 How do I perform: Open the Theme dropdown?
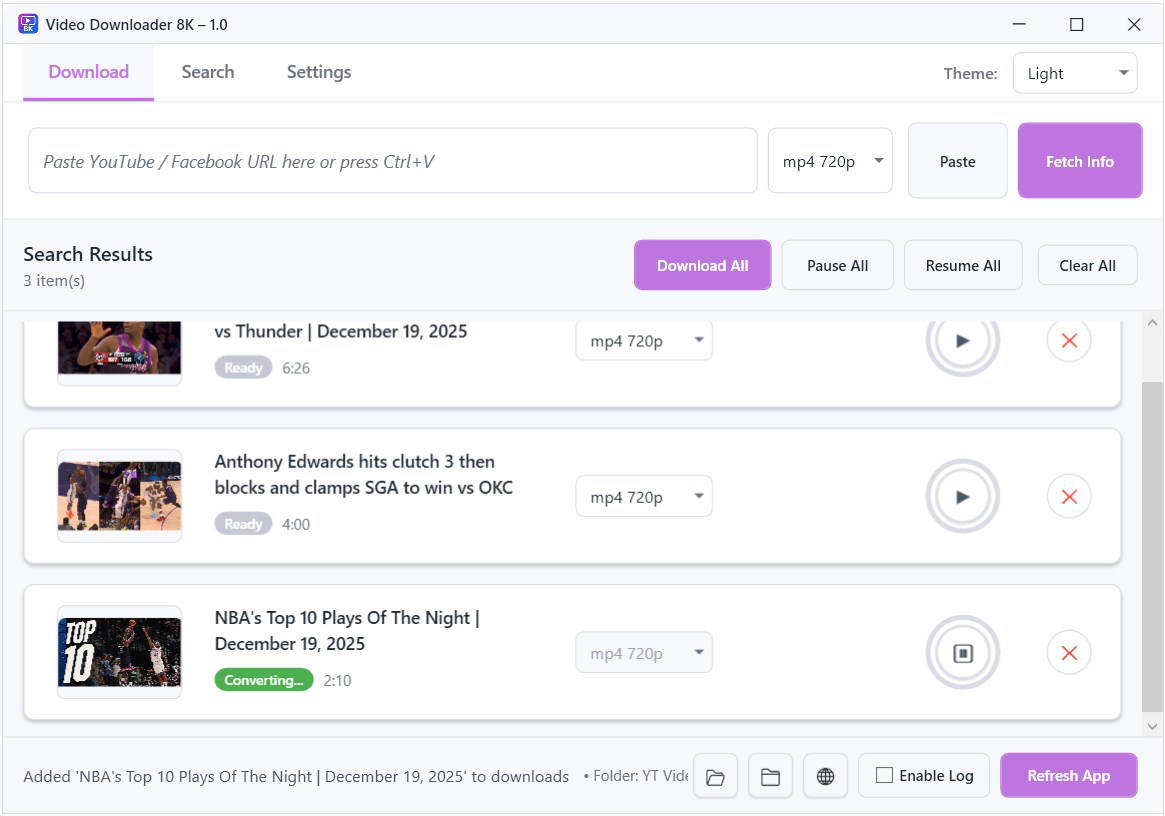click(x=1075, y=72)
